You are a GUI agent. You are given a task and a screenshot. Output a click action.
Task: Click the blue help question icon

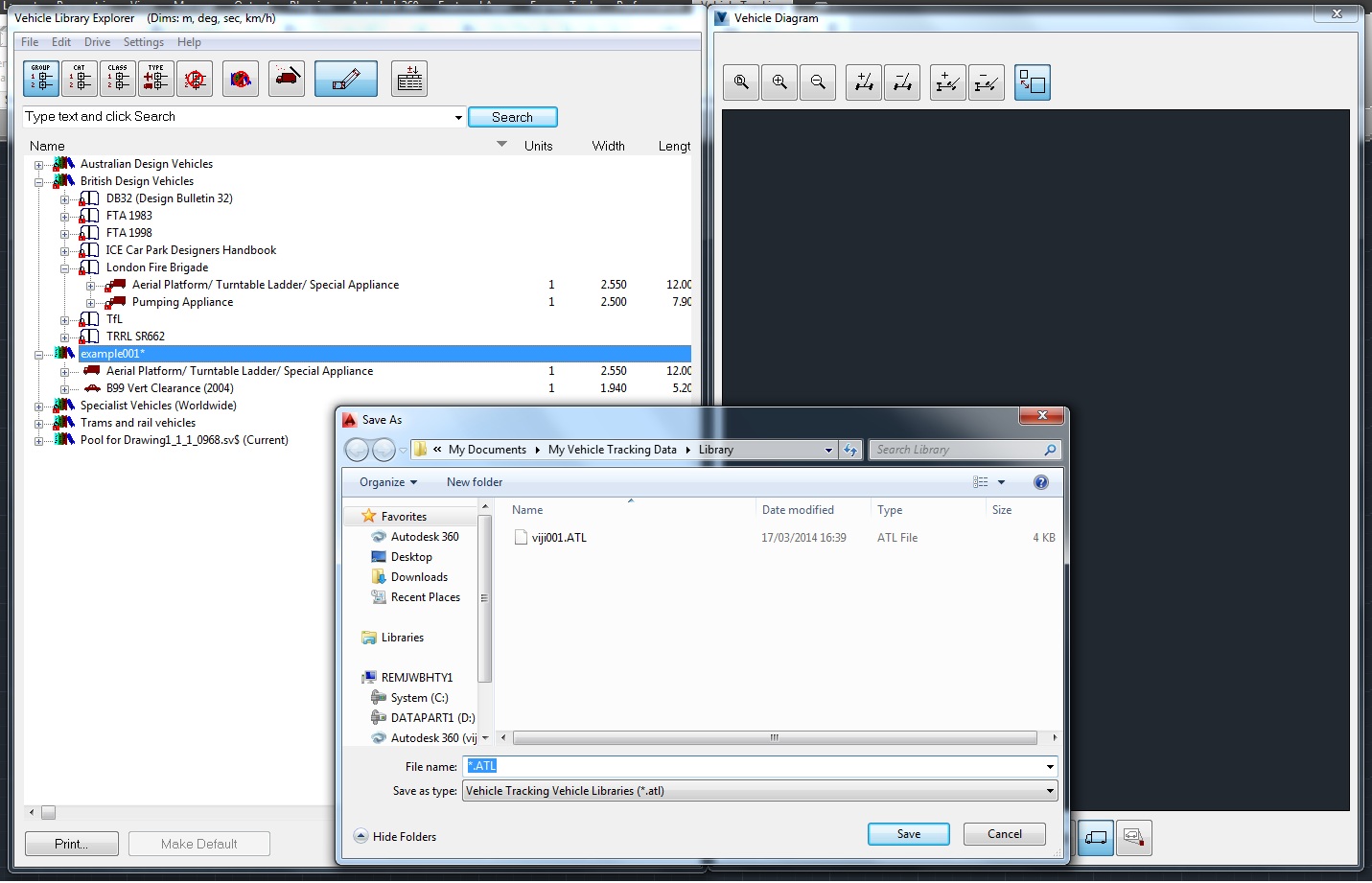pos(1041,482)
